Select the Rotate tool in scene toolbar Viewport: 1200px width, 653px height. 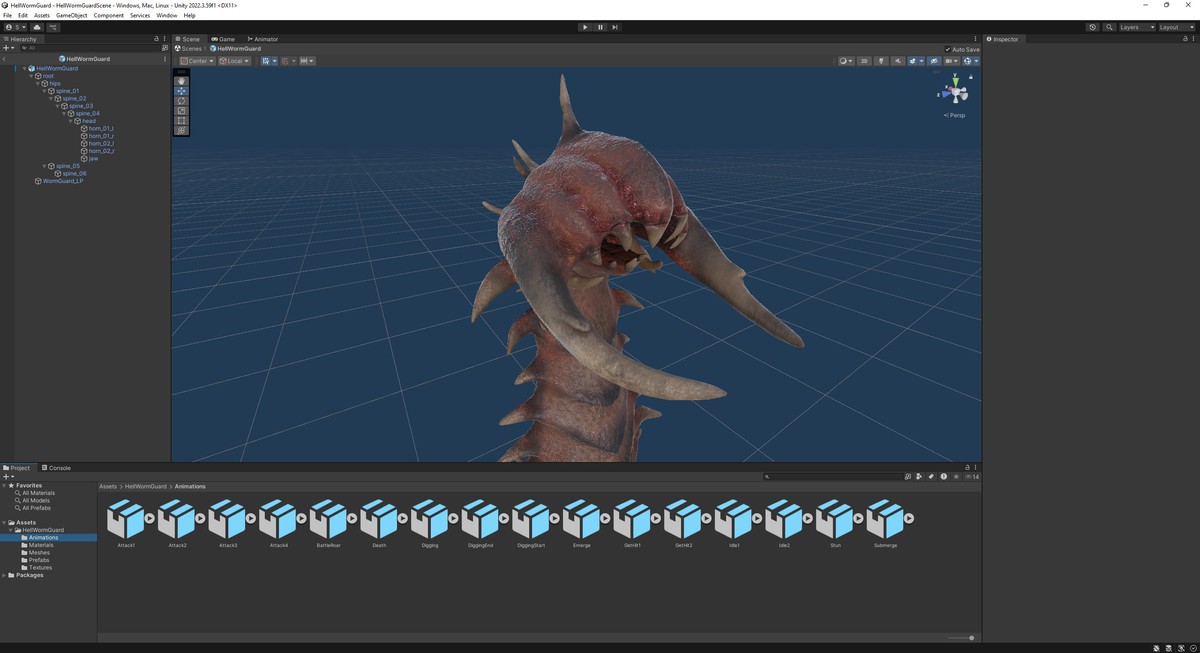pyautogui.click(x=181, y=101)
